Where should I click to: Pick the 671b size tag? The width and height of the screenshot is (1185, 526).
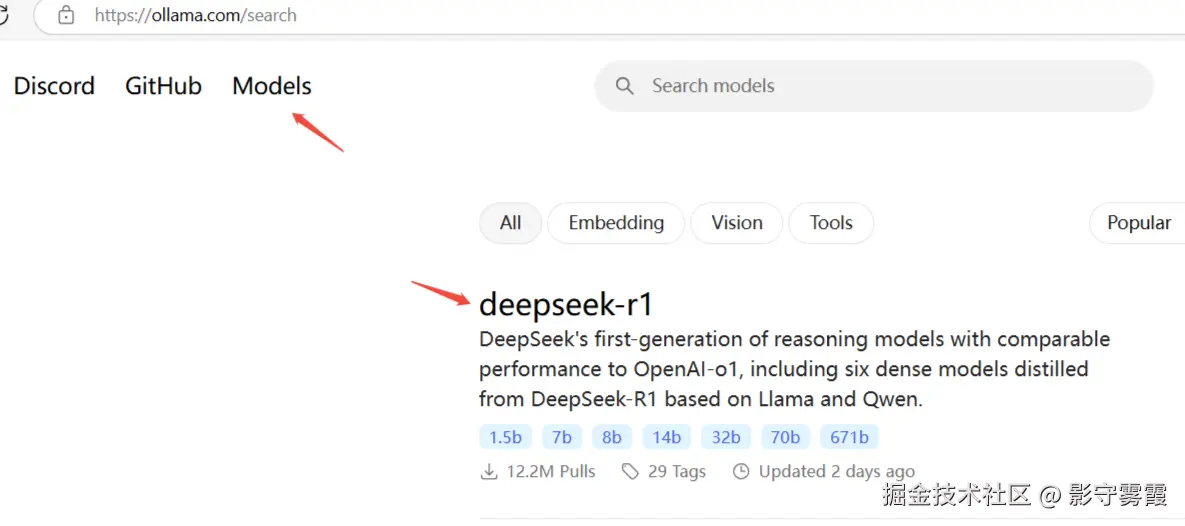pyautogui.click(x=849, y=437)
